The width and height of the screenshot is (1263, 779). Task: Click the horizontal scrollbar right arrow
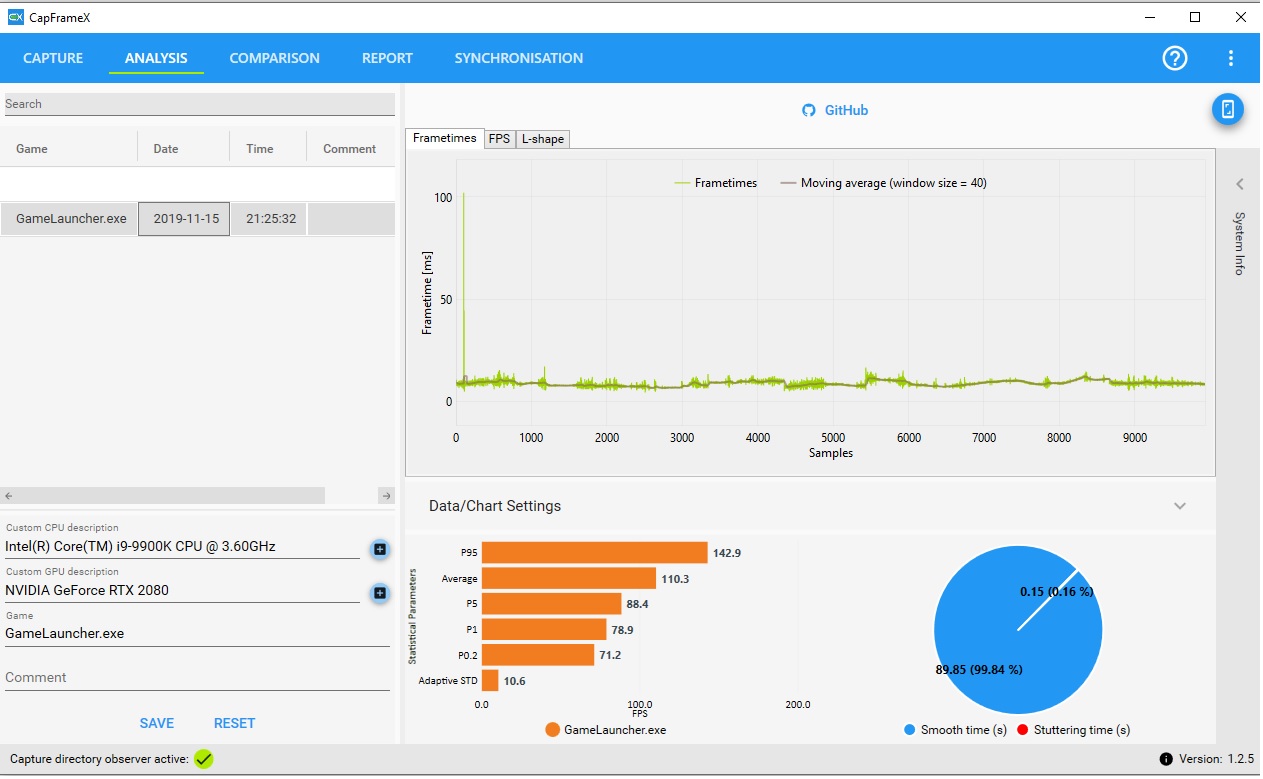[x=387, y=496]
